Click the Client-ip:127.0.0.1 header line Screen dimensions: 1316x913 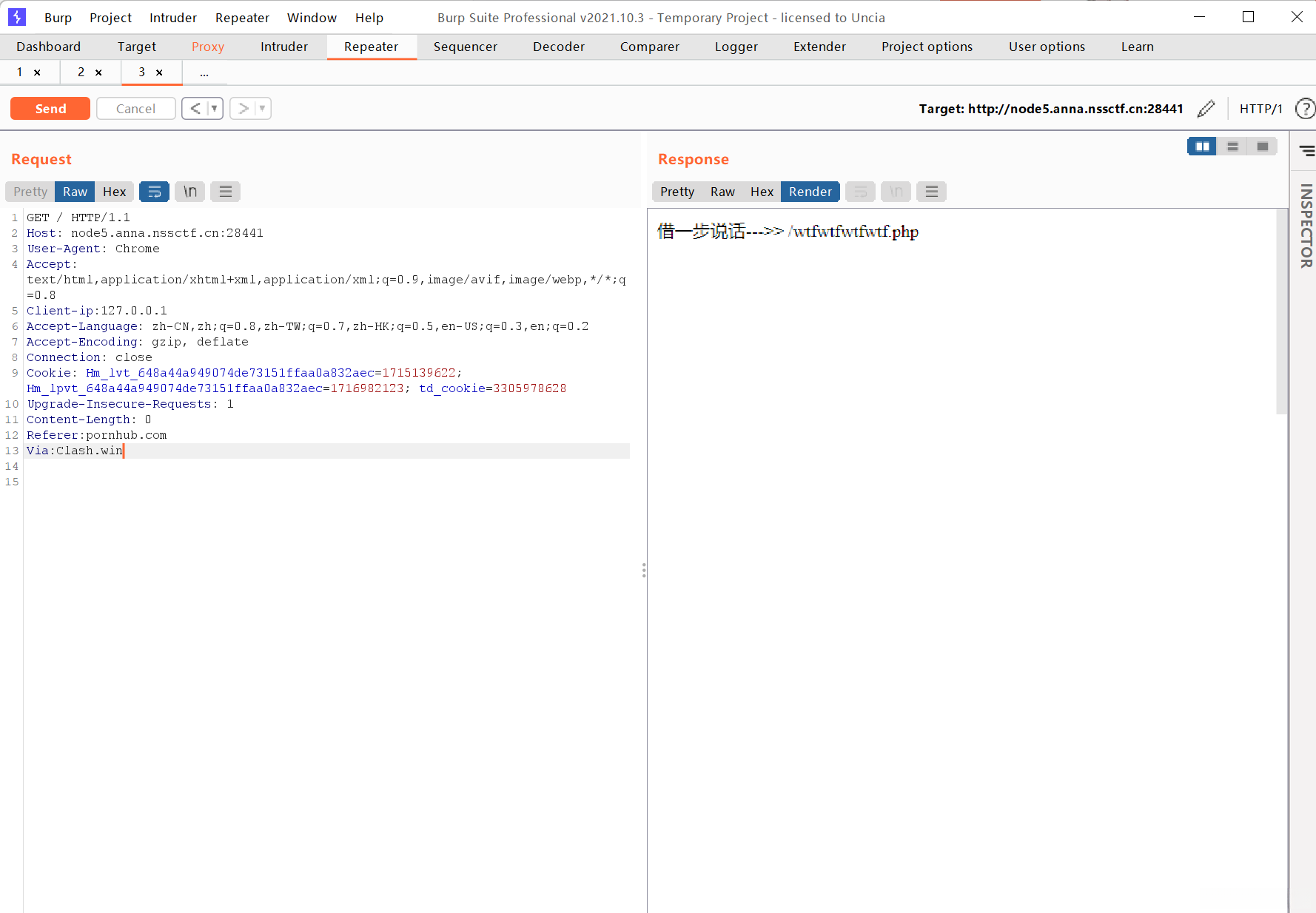click(x=97, y=311)
